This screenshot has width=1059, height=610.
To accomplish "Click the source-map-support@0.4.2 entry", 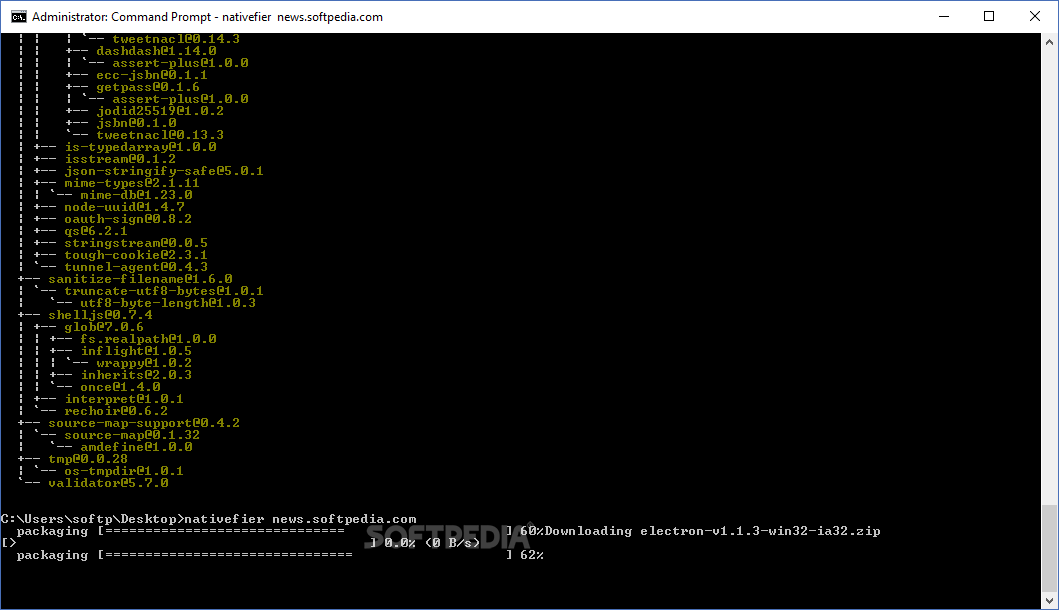I will 144,424.
